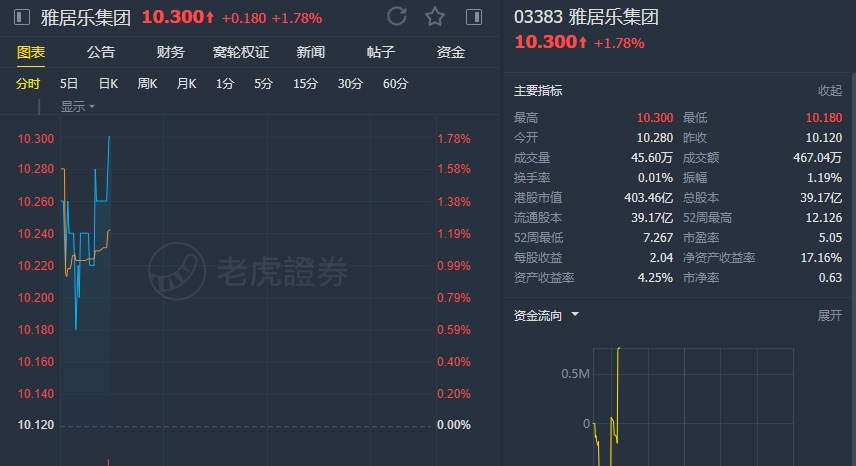
Task: Click 每股收益 value 2.04
Action: point(661,258)
